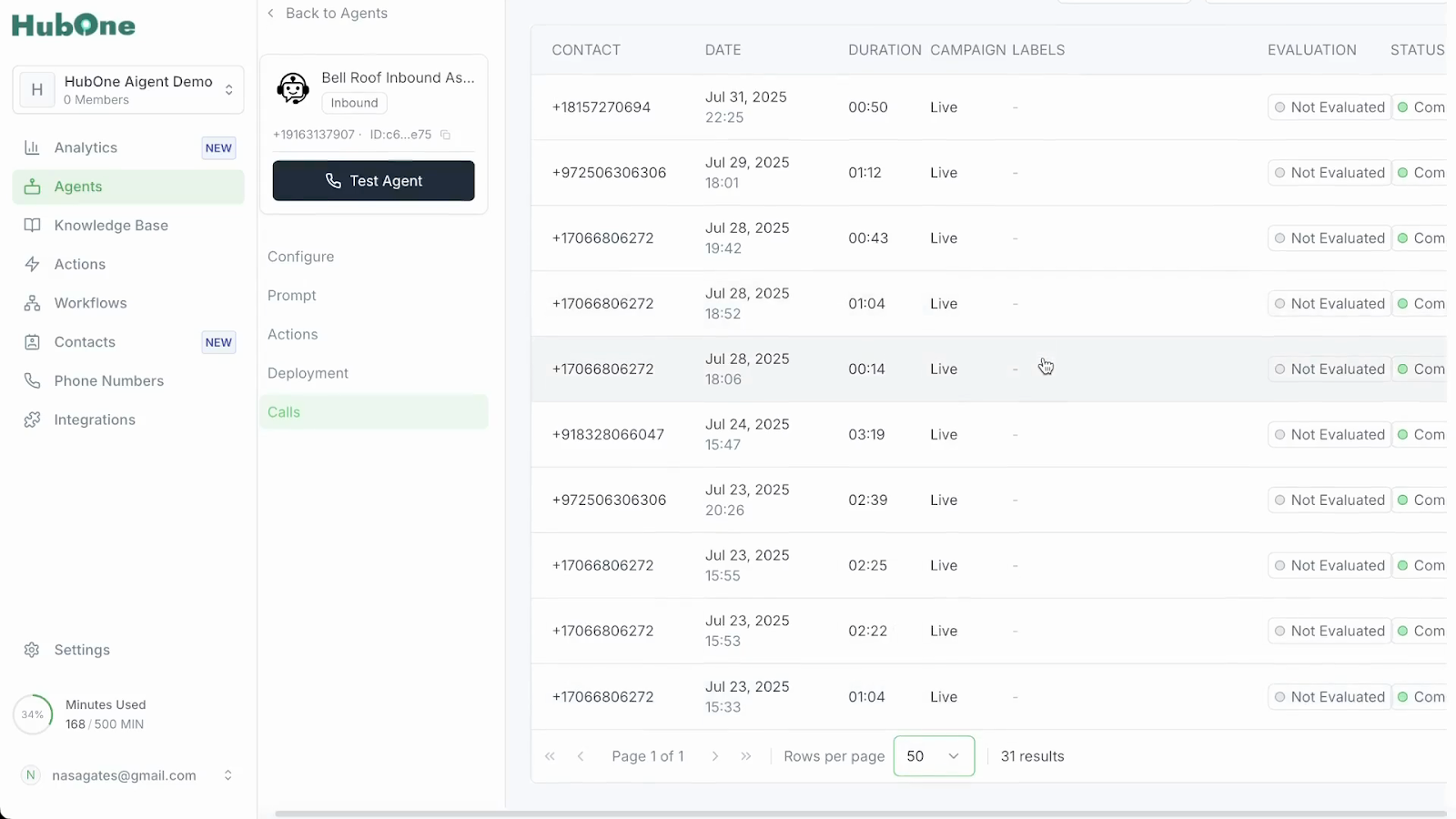Click the Minutes Used progress ring
The height and width of the screenshot is (819, 1456).
coord(33,714)
